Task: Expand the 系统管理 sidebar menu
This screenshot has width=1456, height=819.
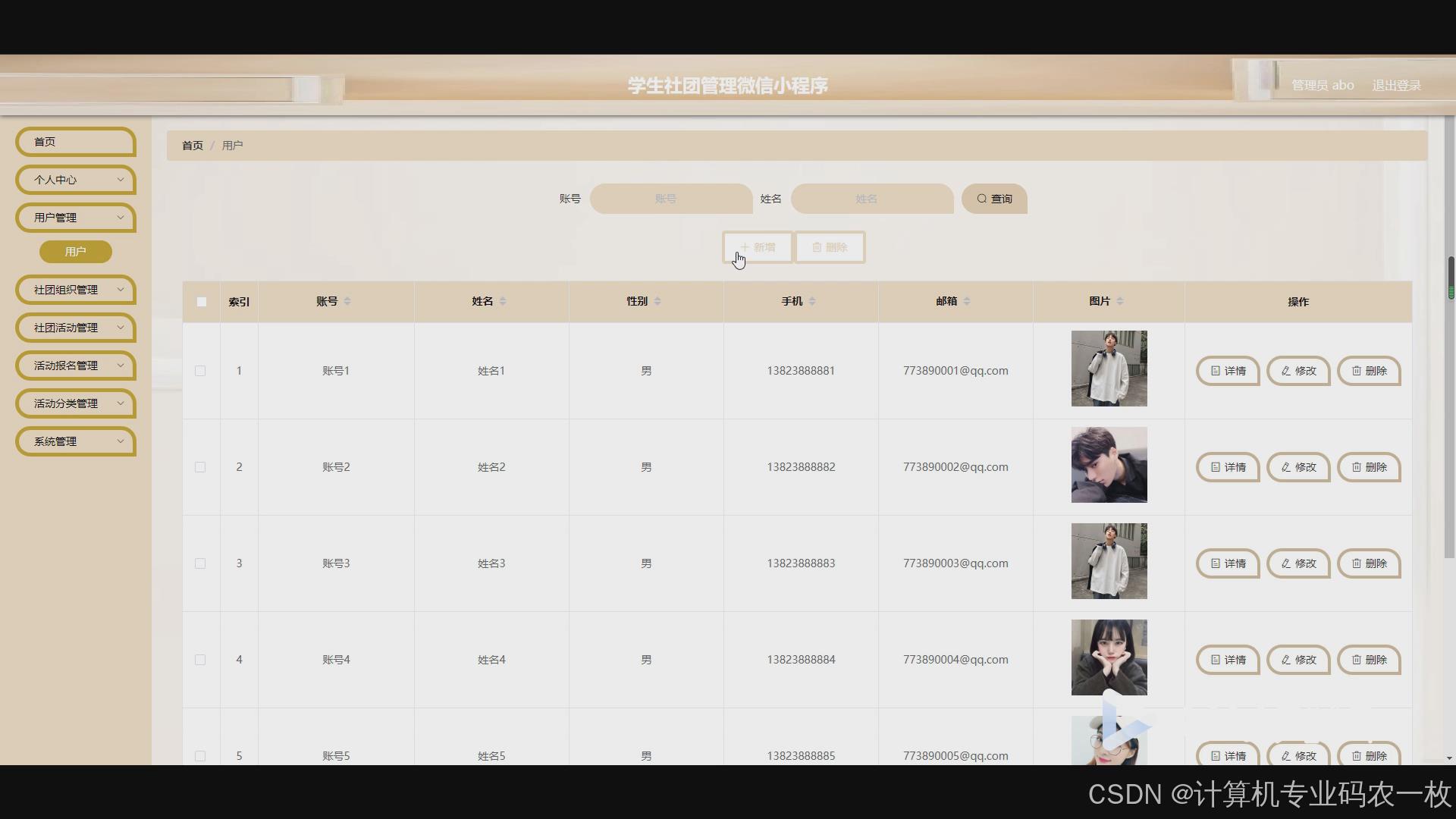Action: pyautogui.click(x=76, y=441)
